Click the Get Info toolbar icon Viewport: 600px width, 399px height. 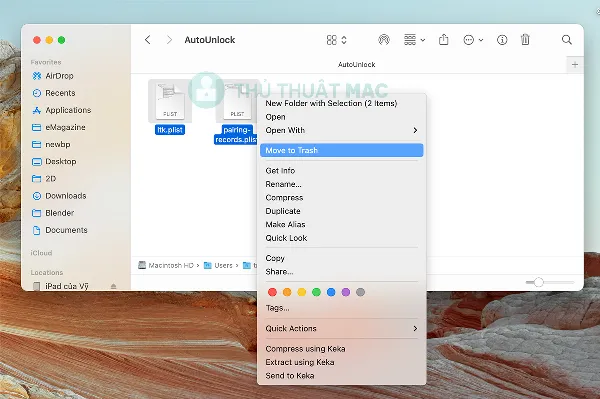coord(502,40)
